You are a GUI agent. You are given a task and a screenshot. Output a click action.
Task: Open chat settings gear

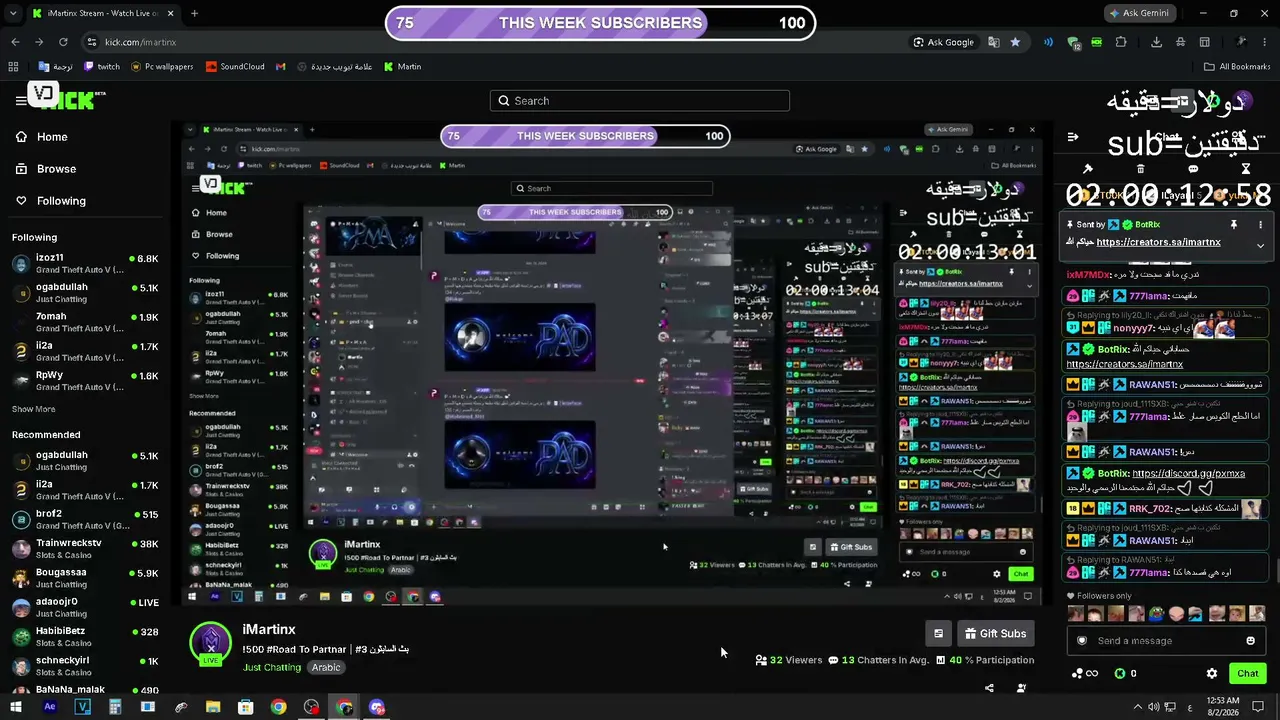[x=1212, y=673]
